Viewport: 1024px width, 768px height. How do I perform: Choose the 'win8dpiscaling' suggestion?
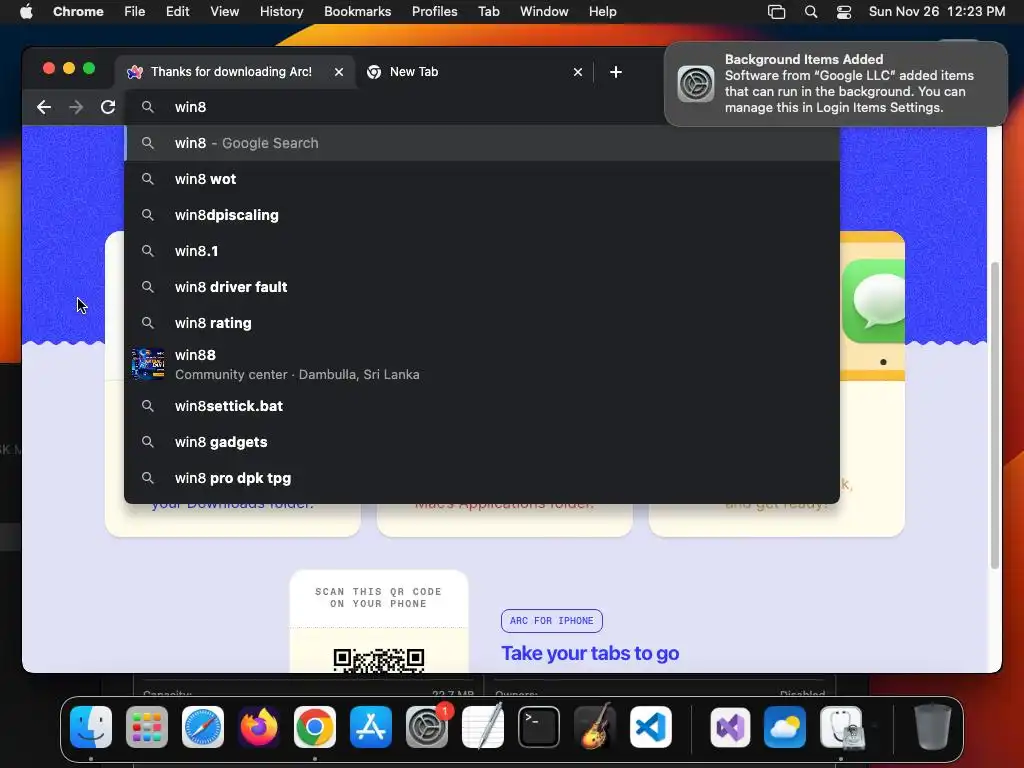[482, 215]
